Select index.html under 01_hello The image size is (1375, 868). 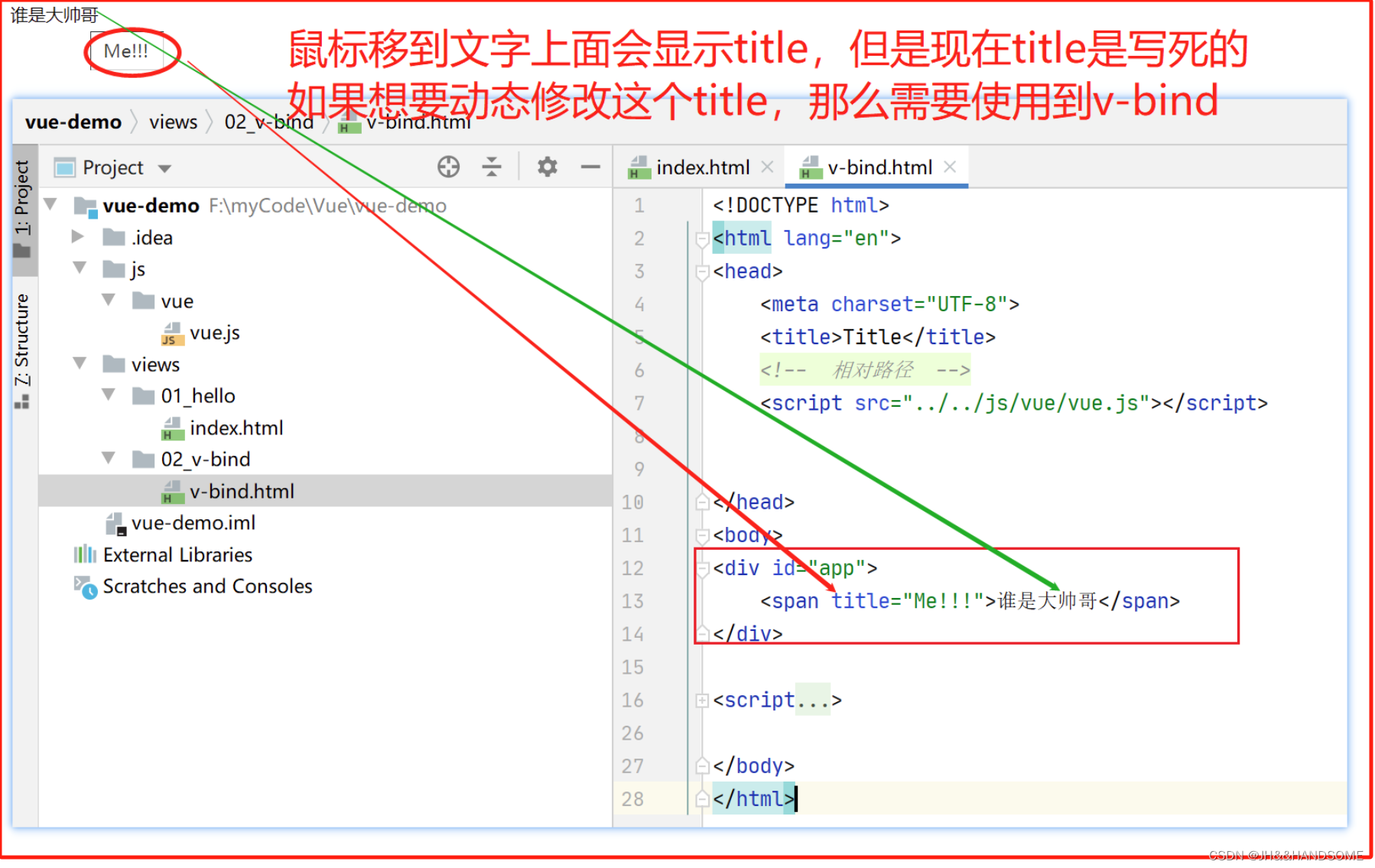[x=236, y=427]
